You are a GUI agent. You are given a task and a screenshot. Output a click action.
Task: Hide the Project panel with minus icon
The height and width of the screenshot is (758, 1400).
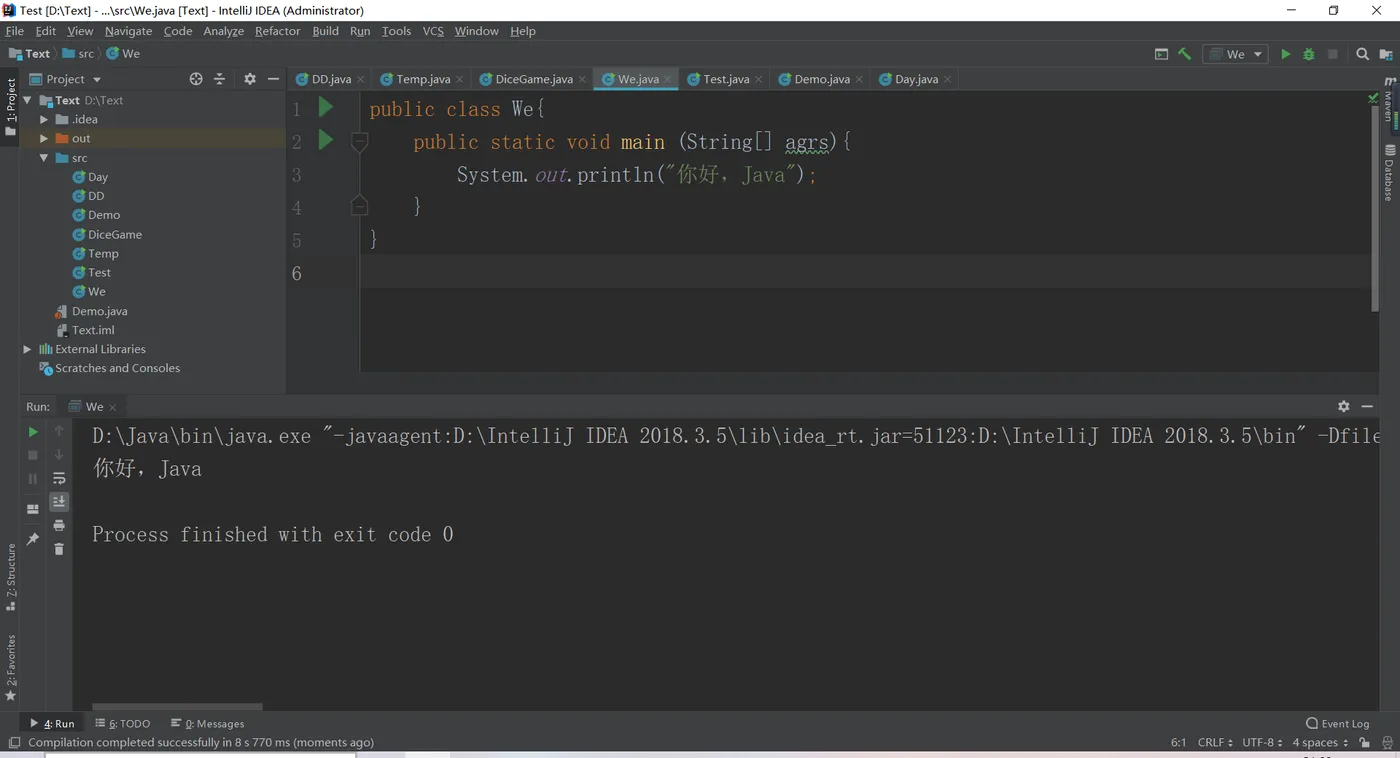point(274,79)
